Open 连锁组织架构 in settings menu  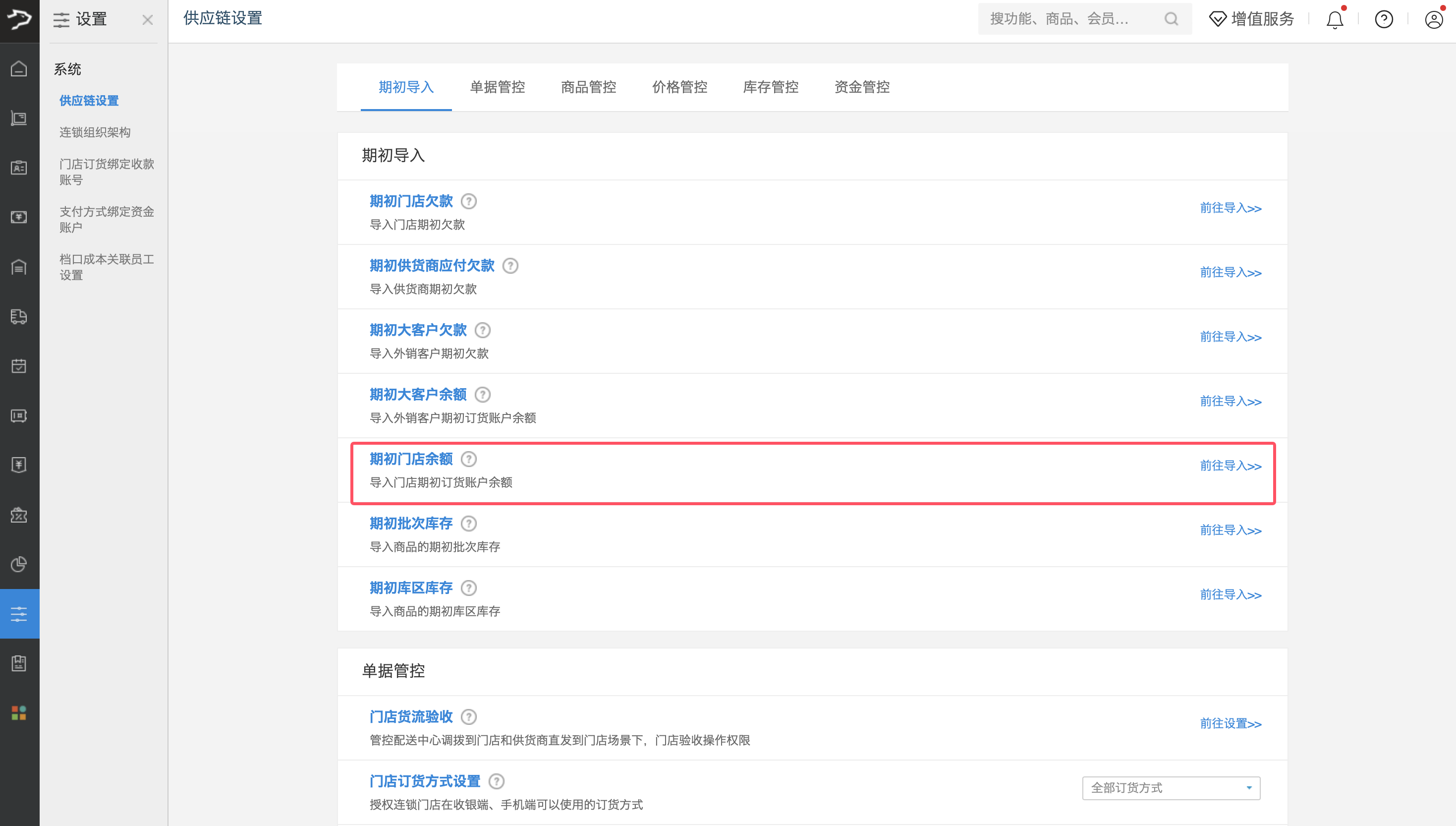coord(95,132)
